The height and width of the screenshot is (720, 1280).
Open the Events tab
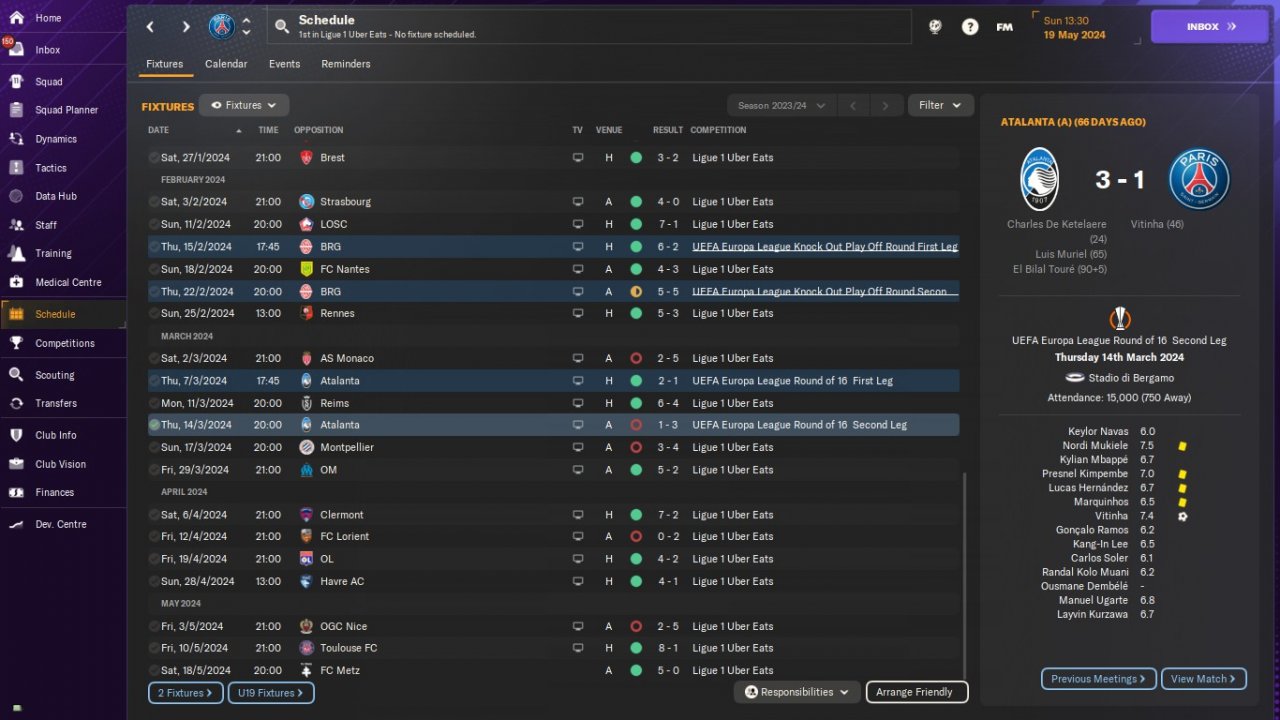[284, 64]
